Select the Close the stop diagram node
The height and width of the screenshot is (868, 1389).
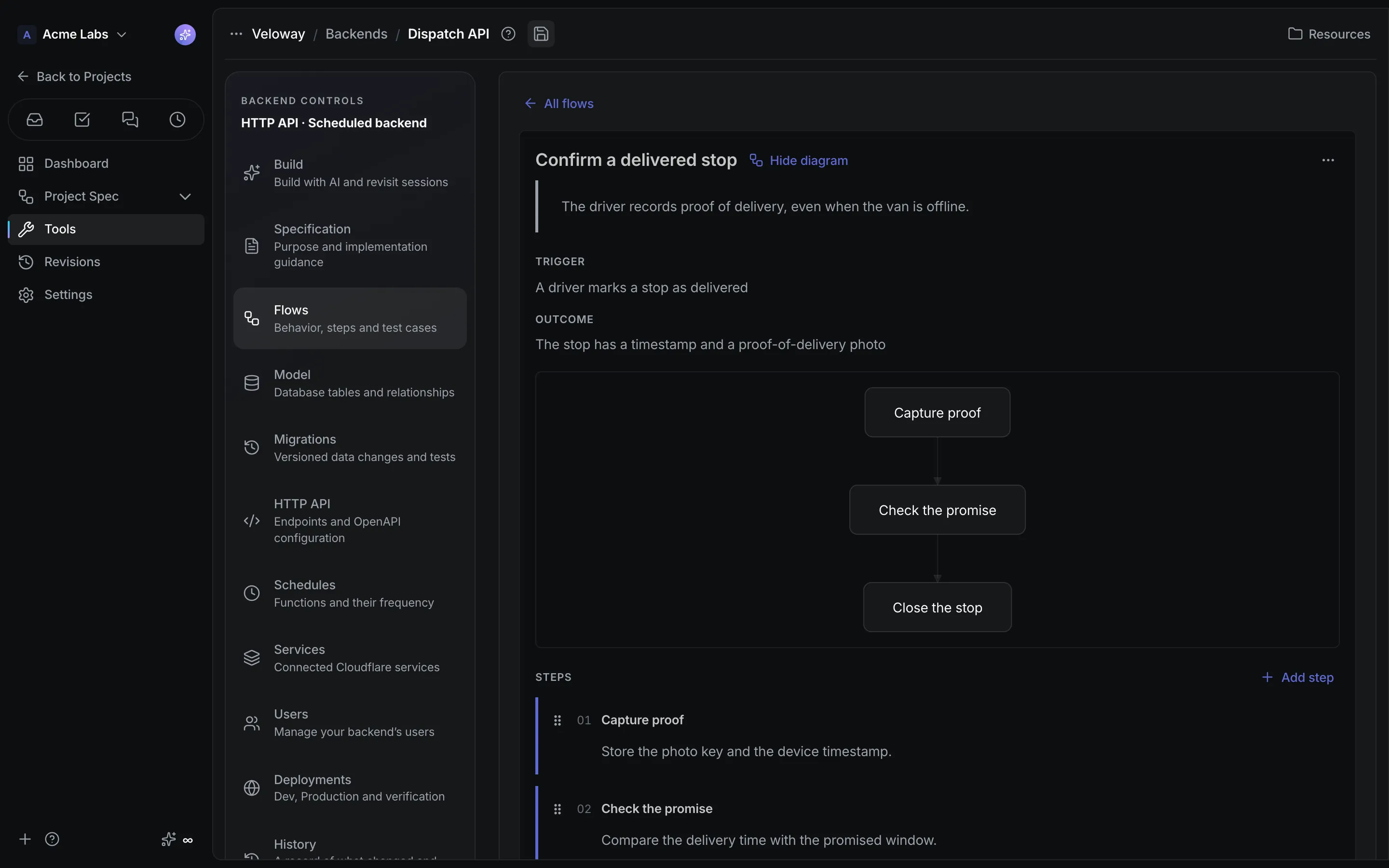[937, 608]
